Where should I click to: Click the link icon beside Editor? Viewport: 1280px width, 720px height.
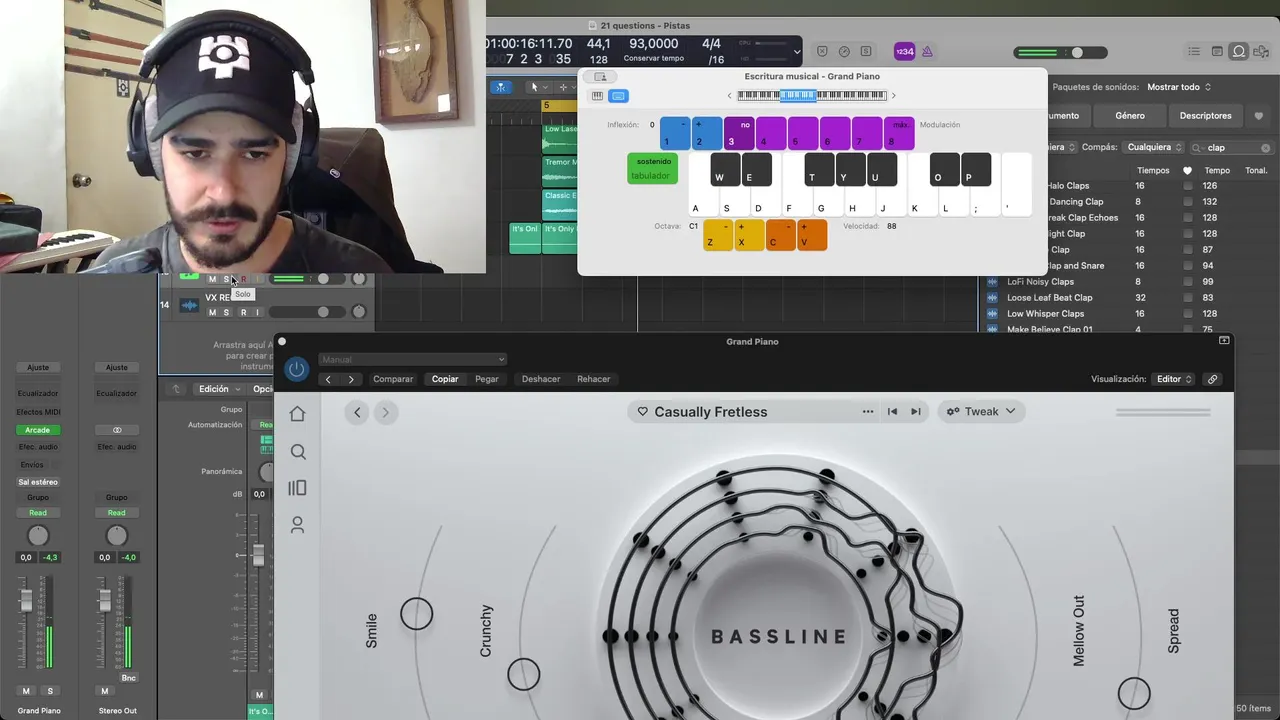[1212, 379]
